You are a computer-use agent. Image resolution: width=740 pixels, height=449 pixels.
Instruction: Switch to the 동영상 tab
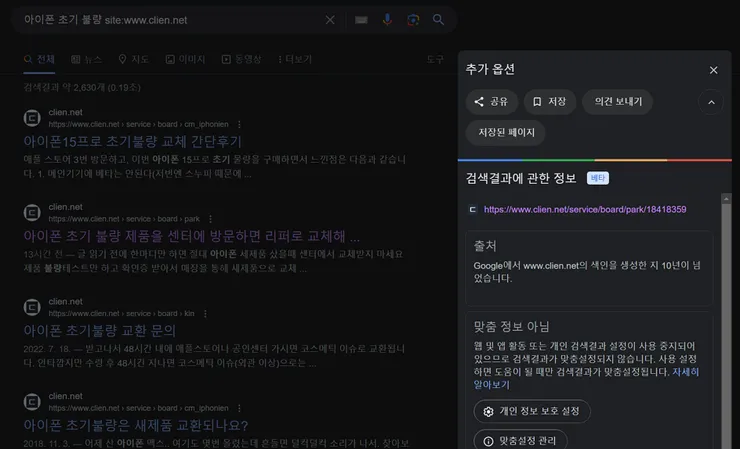click(x=242, y=59)
